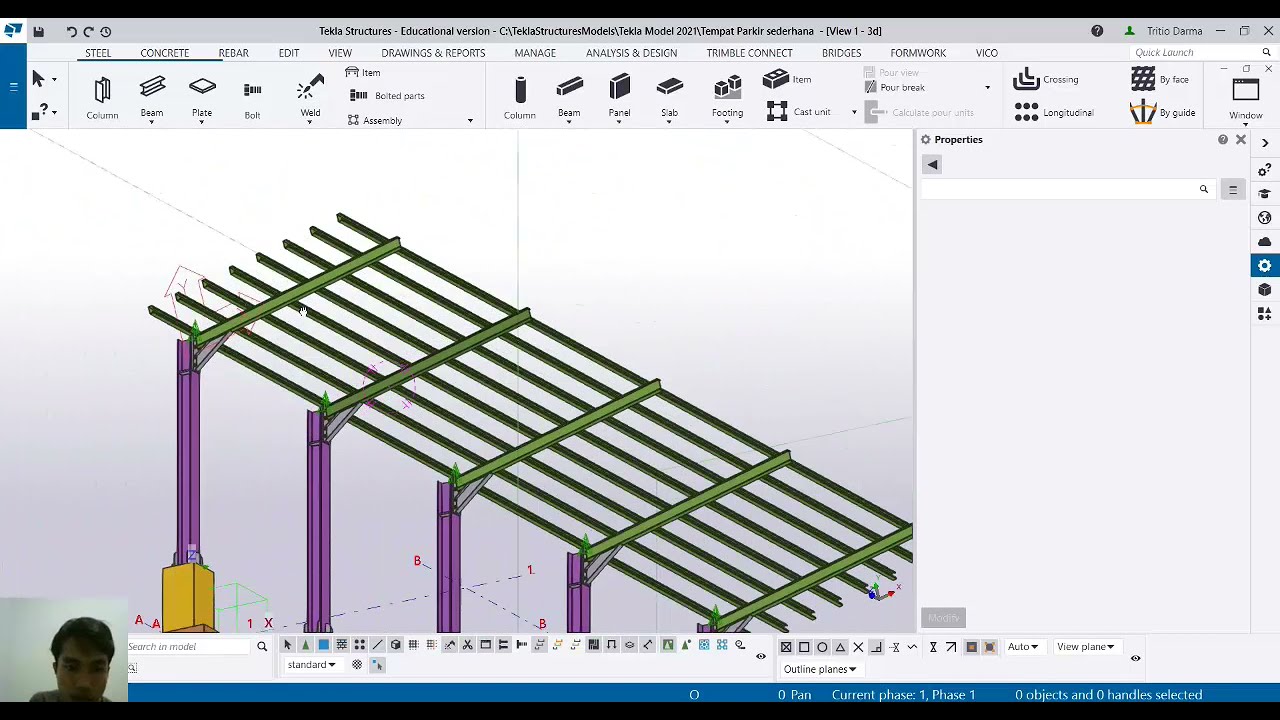Click the Assembly button
The image size is (1280, 720).
375,121
